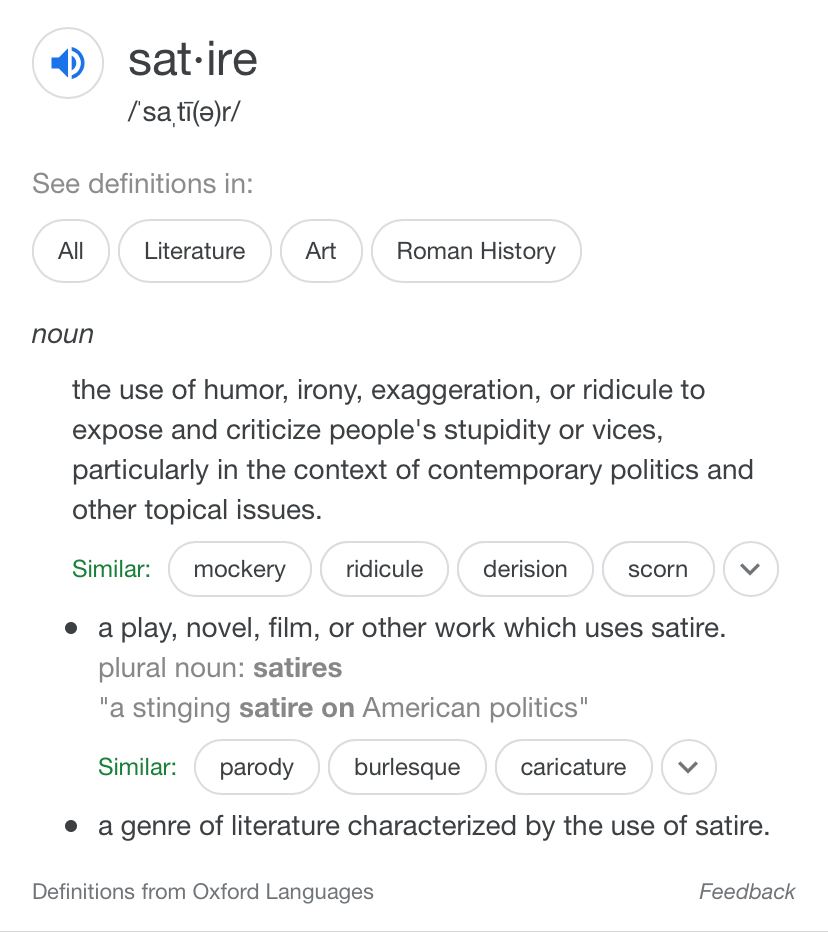Switch to Literature definitions

coord(194,251)
